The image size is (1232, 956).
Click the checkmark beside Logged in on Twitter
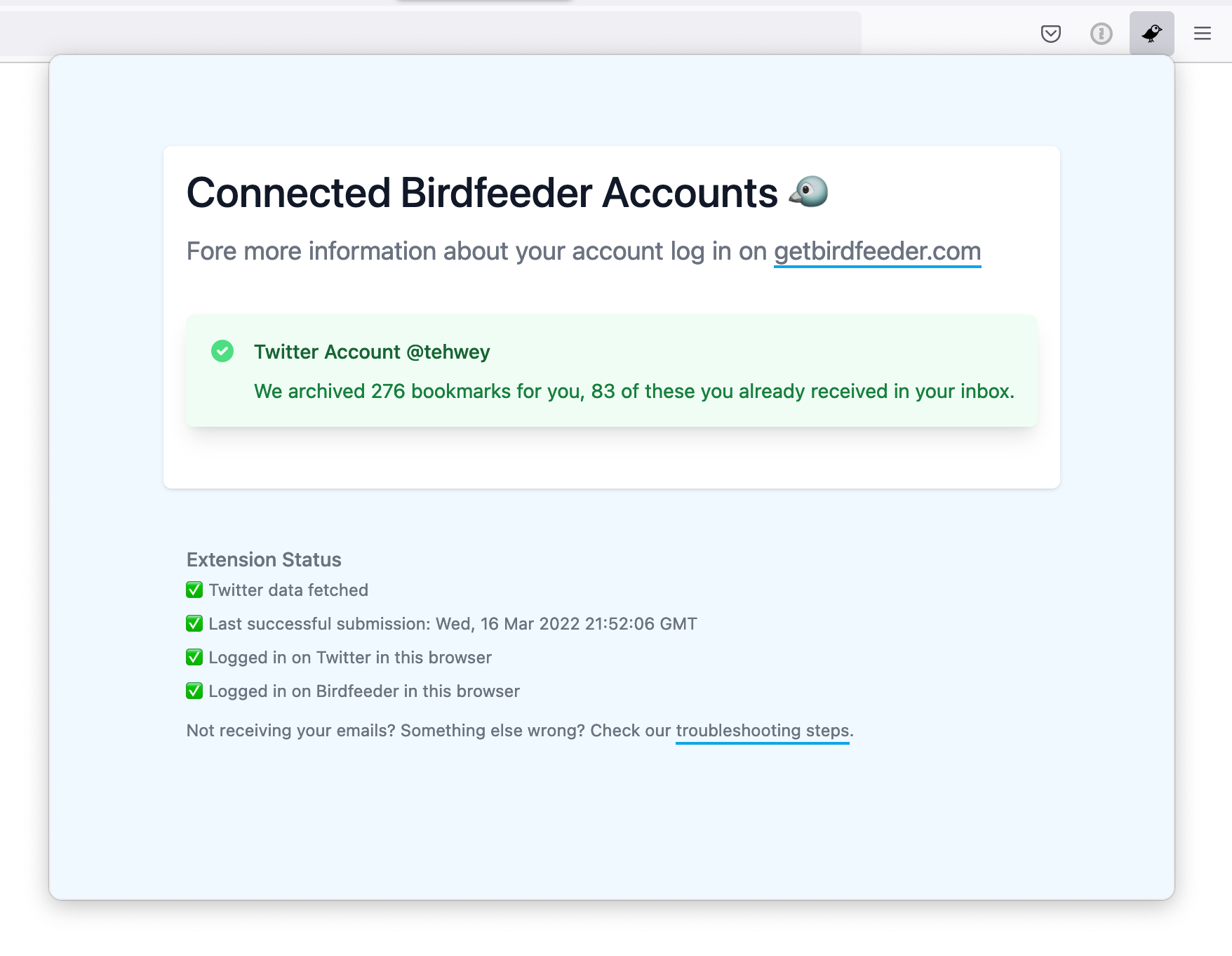point(194,657)
